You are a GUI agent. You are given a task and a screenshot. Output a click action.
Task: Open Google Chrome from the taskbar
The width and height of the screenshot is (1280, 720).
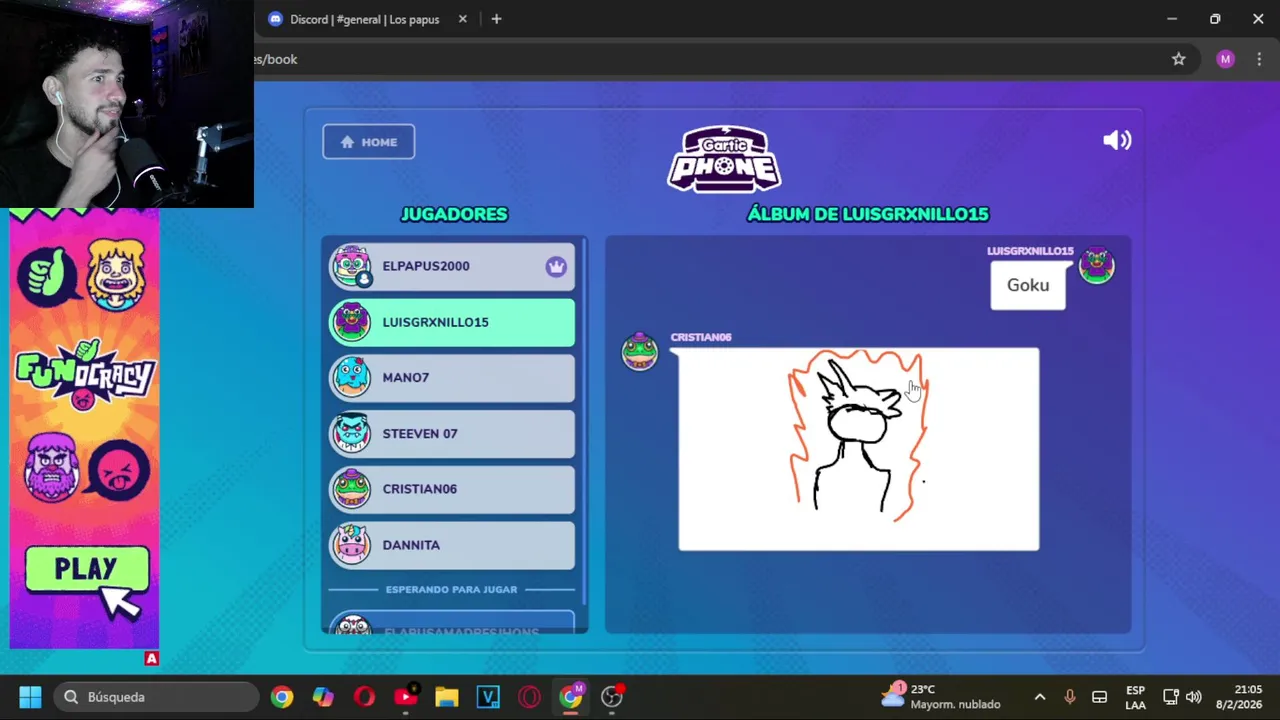pyautogui.click(x=282, y=697)
